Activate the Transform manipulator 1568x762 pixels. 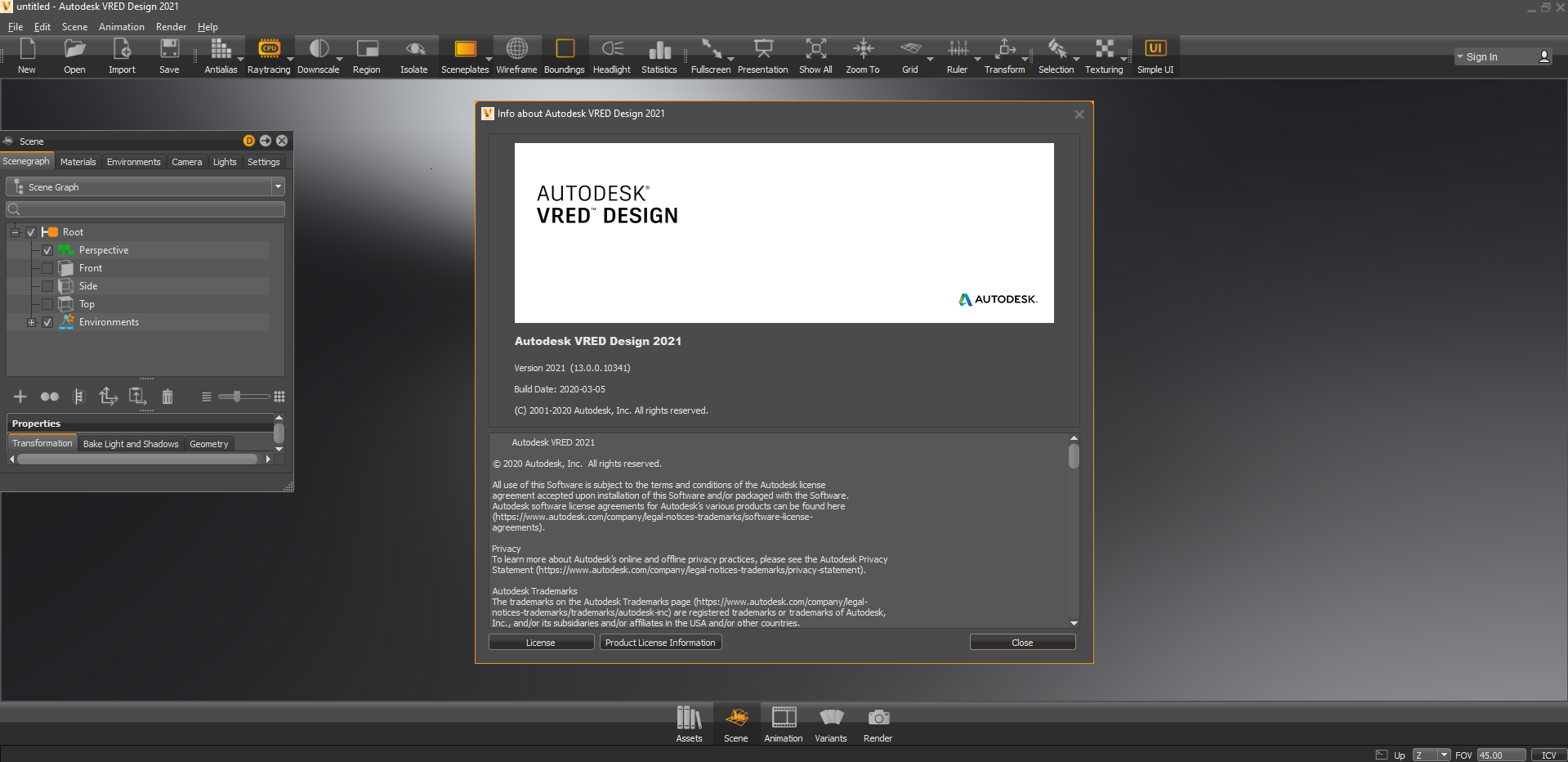(1005, 56)
